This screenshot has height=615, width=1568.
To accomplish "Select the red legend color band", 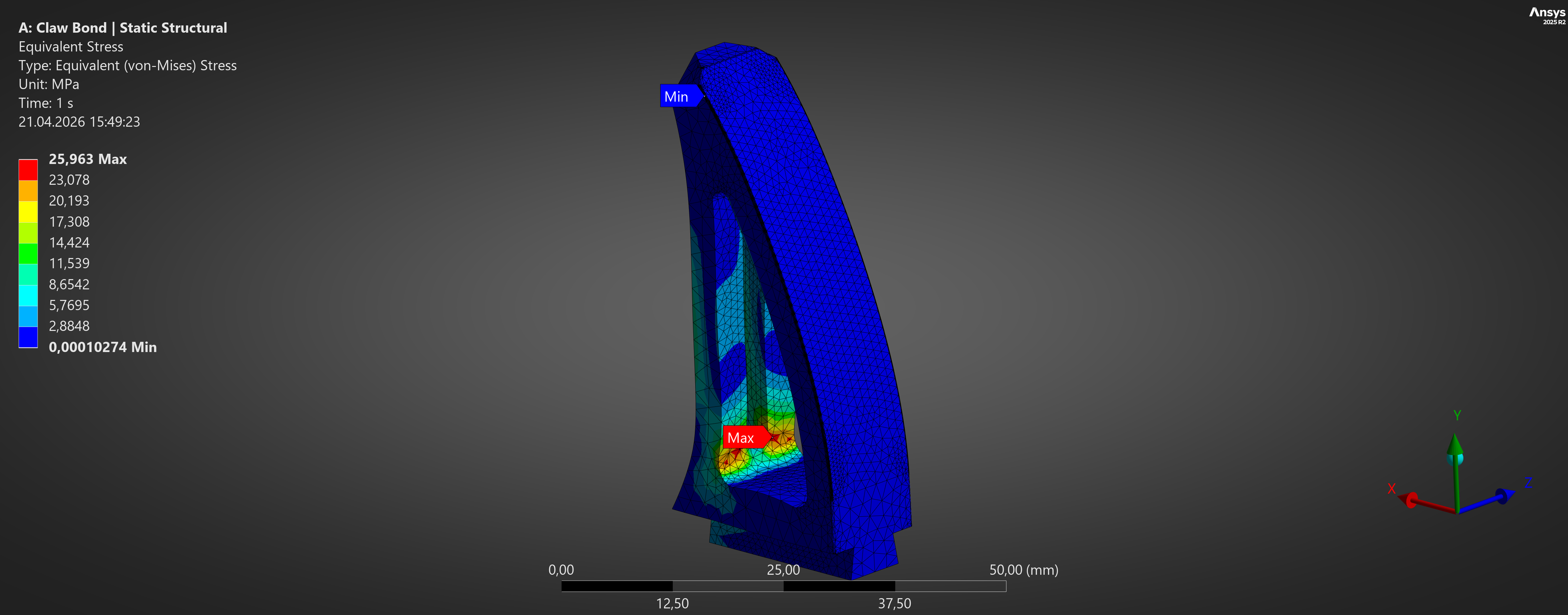I will click(28, 170).
